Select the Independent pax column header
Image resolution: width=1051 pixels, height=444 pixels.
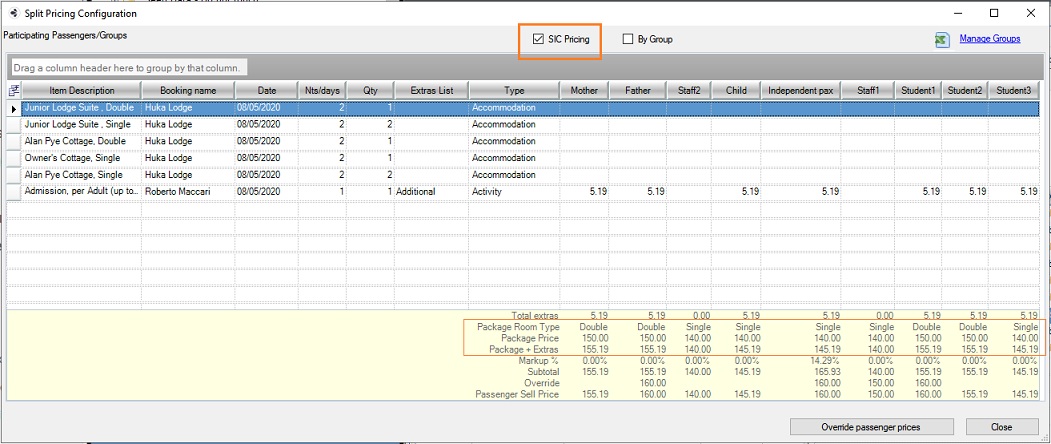pos(800,91)
